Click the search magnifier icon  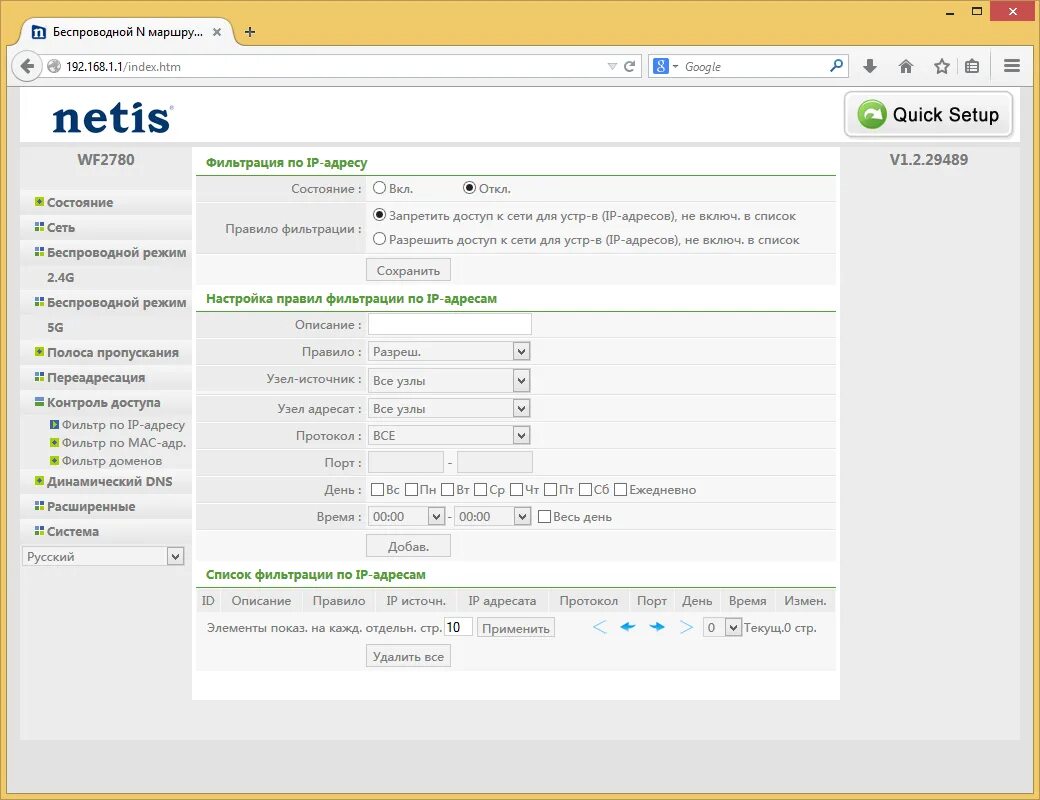(x=836, y=66)
